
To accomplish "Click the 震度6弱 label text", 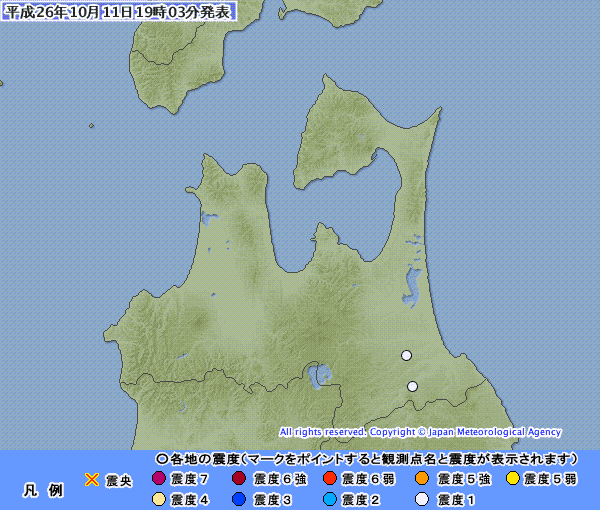I will [368, 479].
